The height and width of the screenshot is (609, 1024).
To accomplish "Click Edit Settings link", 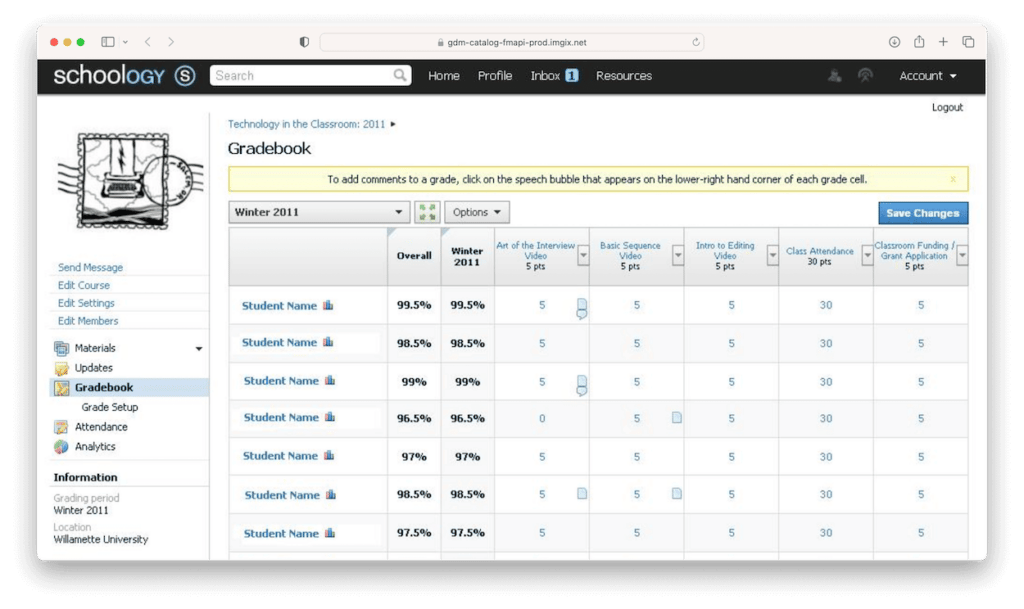I will 86,303.
